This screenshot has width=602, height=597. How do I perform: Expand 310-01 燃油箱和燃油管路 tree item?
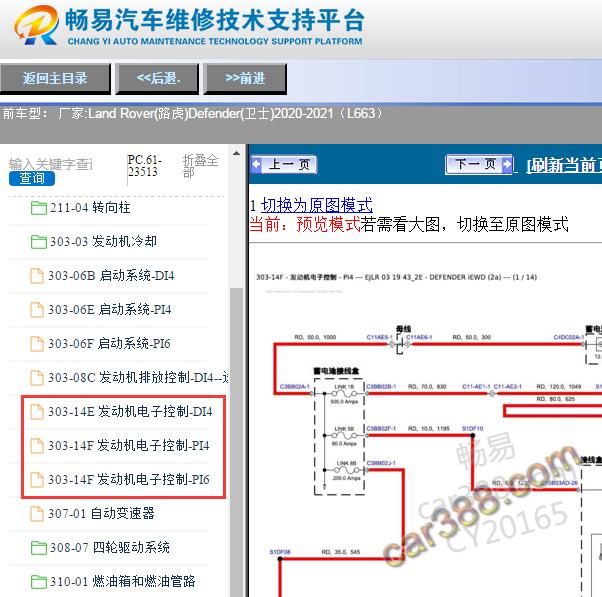coord(122,581)
